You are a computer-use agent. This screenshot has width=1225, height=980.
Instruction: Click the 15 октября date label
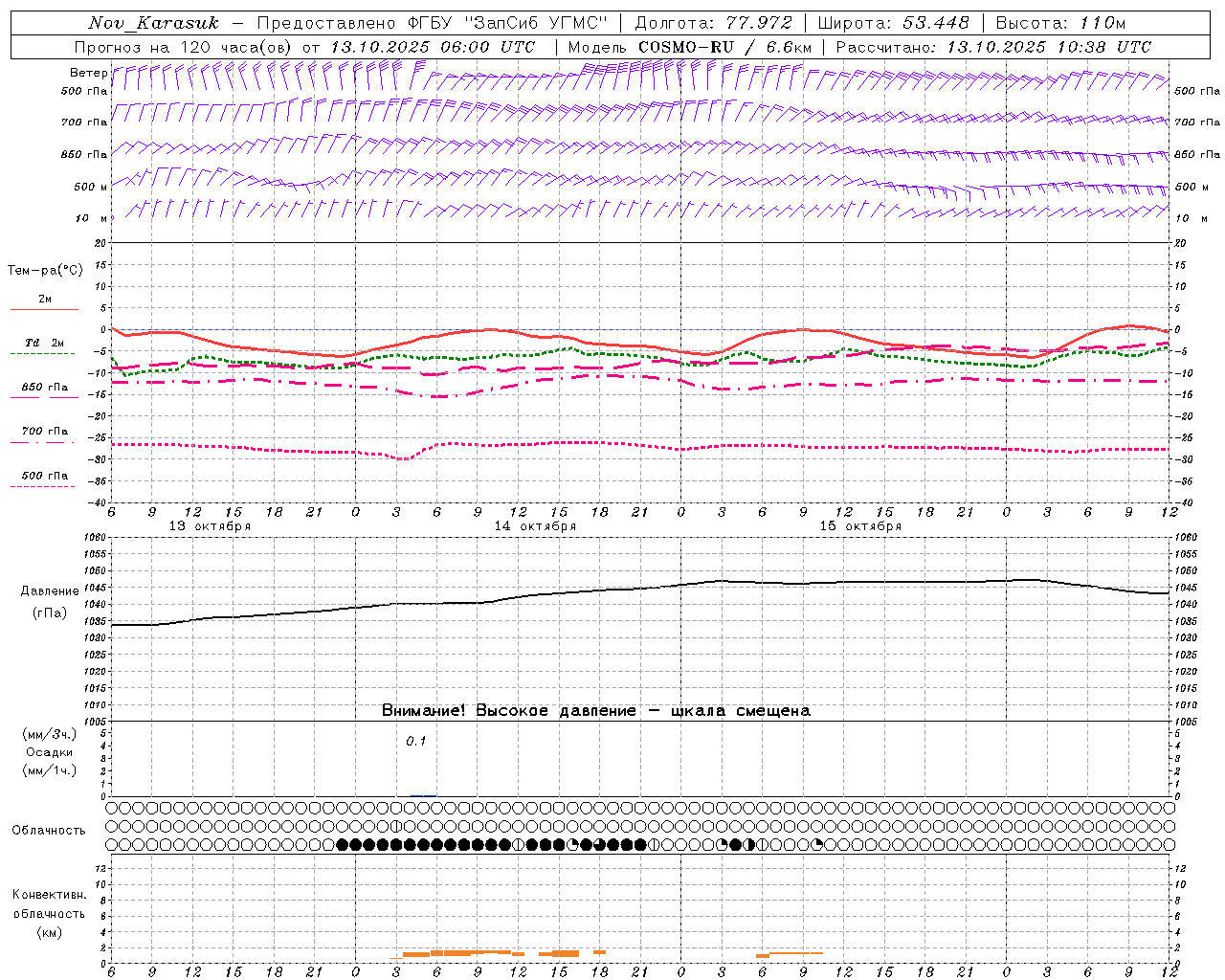pyautogui.click(x=860, y=526)
